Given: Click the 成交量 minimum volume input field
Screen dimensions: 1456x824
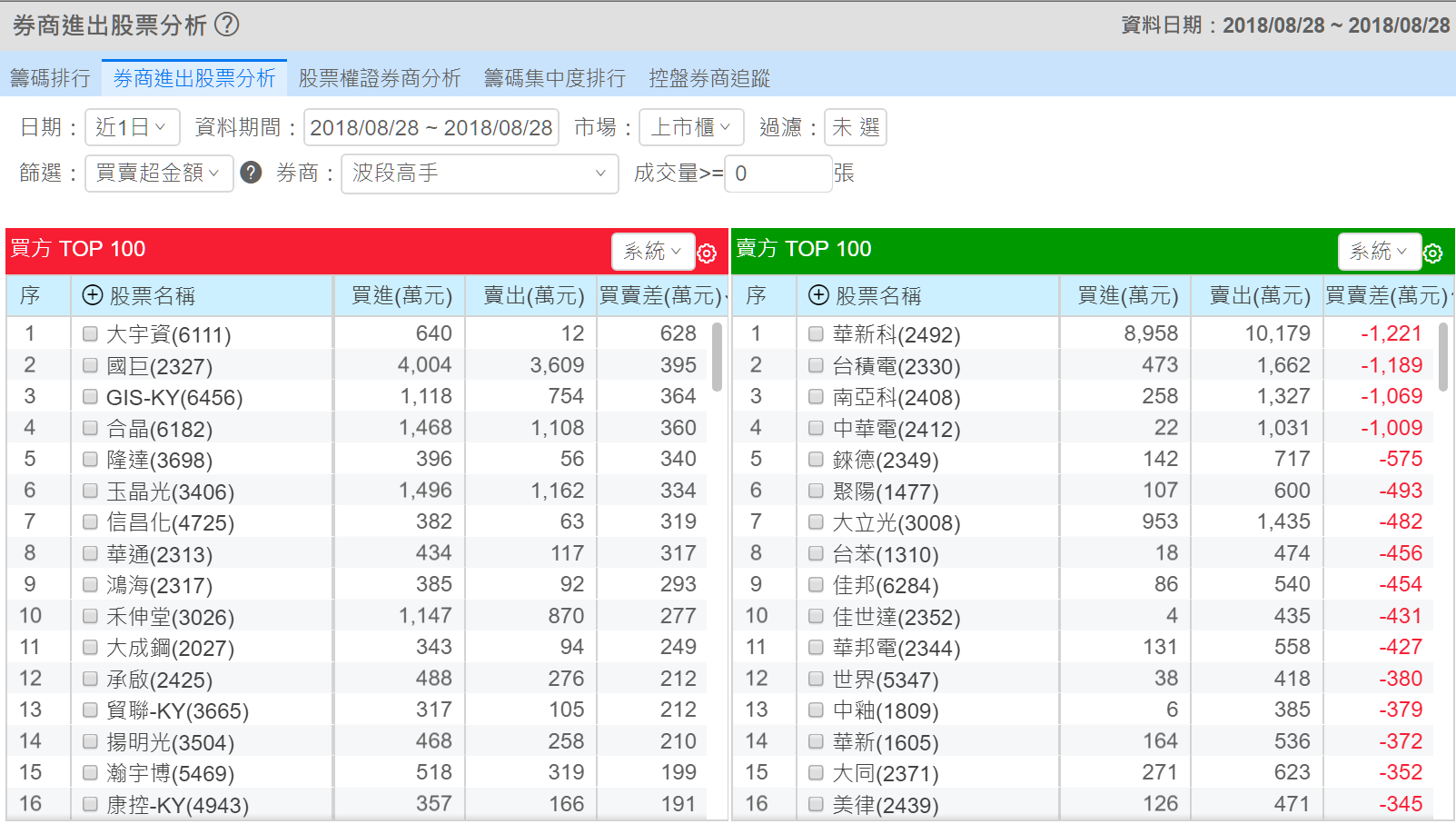Looking at the screenshot, I should coord(778,173).
